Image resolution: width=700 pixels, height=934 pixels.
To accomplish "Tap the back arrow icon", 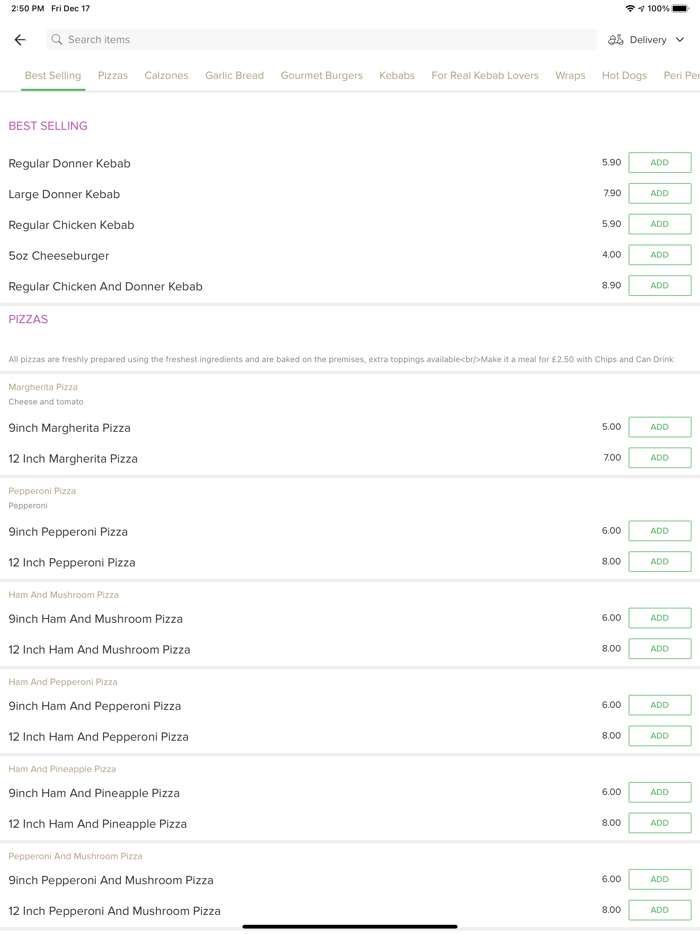I will coord(20,40).
